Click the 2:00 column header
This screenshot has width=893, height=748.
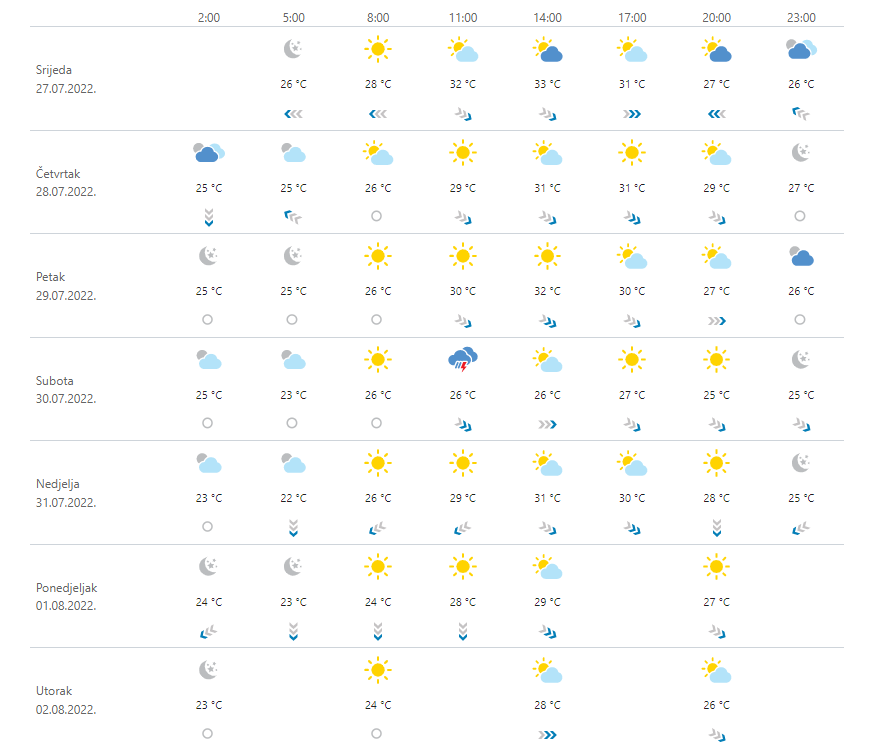pos(208,18)
